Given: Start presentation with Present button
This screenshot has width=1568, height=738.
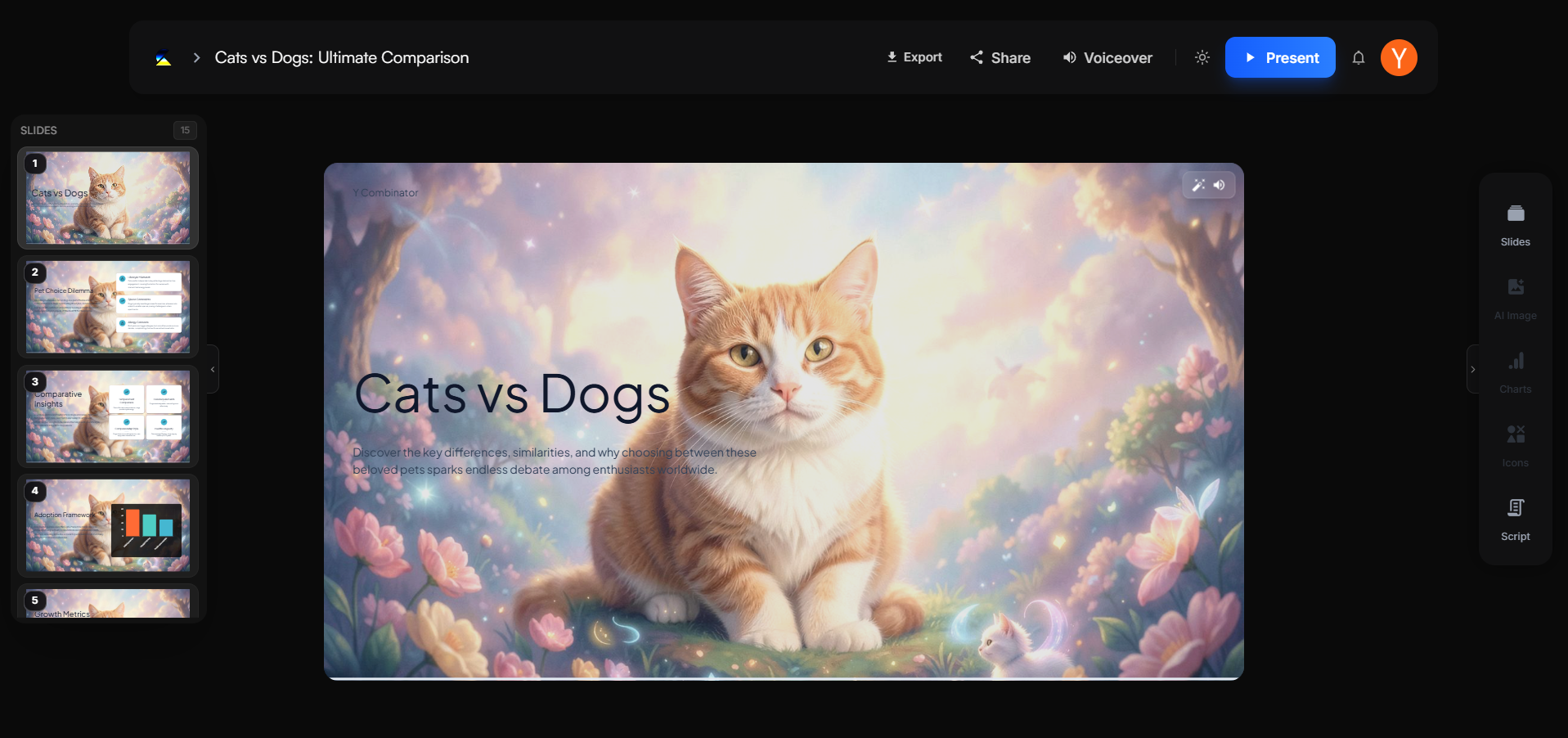Looking at the screenshot, I should [x=1279, y=58].
